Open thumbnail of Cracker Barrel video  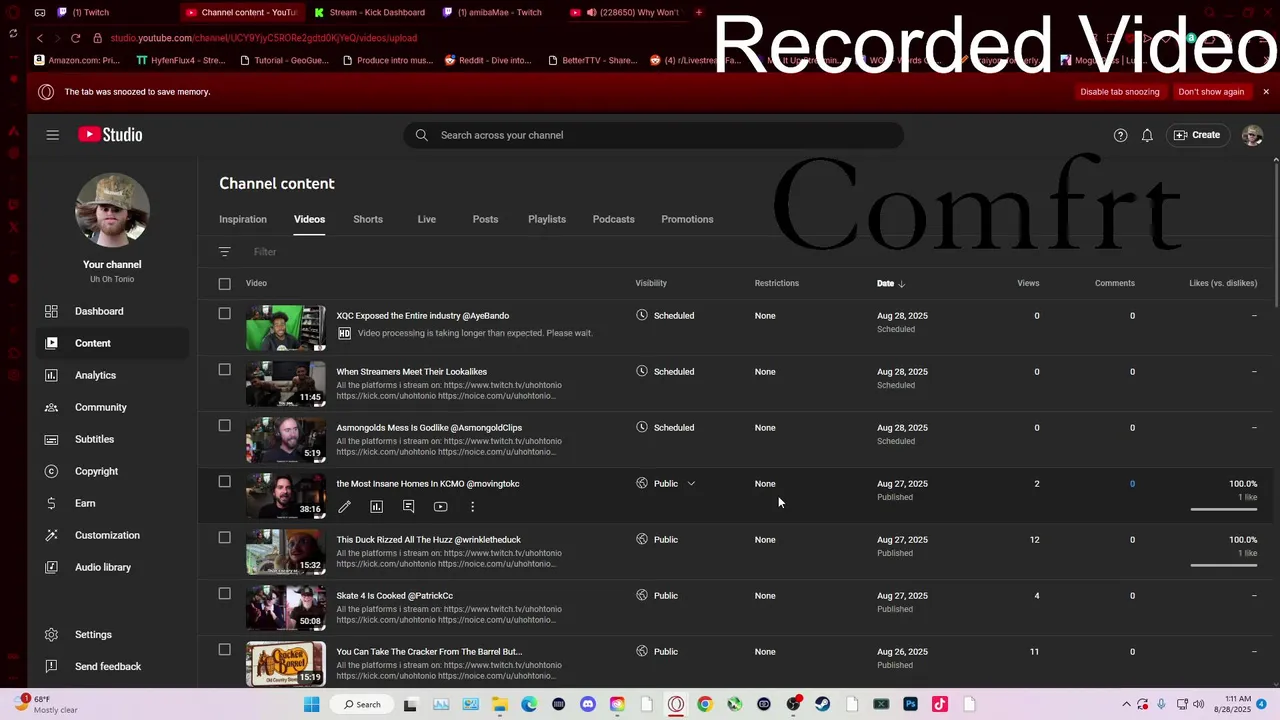click(x=286, y=664)
